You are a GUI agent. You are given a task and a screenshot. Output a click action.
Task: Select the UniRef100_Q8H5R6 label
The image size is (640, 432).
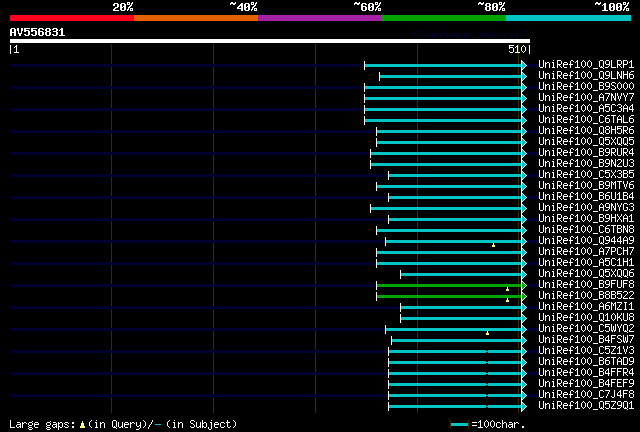586,131
